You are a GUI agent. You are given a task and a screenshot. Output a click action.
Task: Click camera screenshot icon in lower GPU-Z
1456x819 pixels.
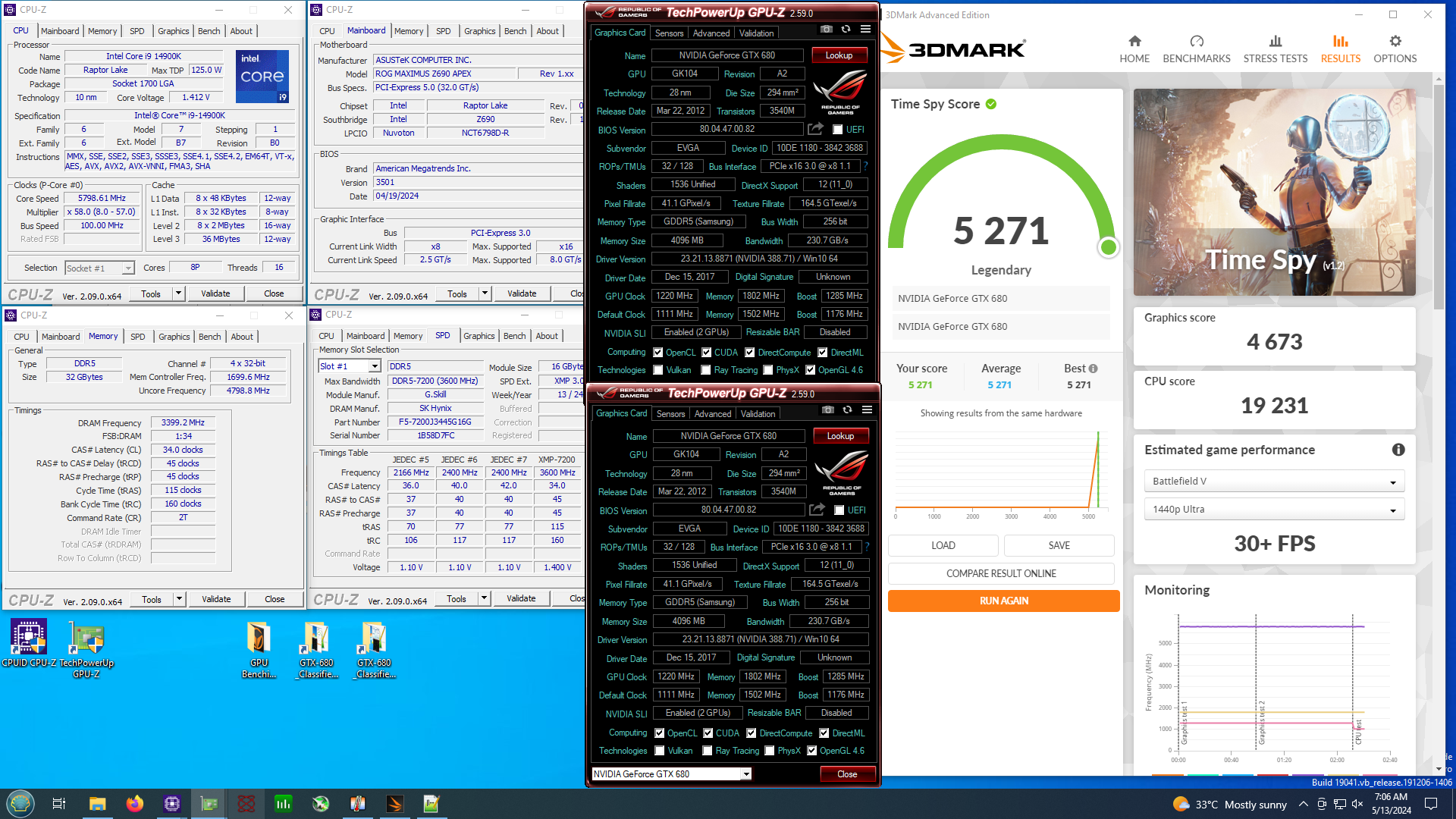828,410
